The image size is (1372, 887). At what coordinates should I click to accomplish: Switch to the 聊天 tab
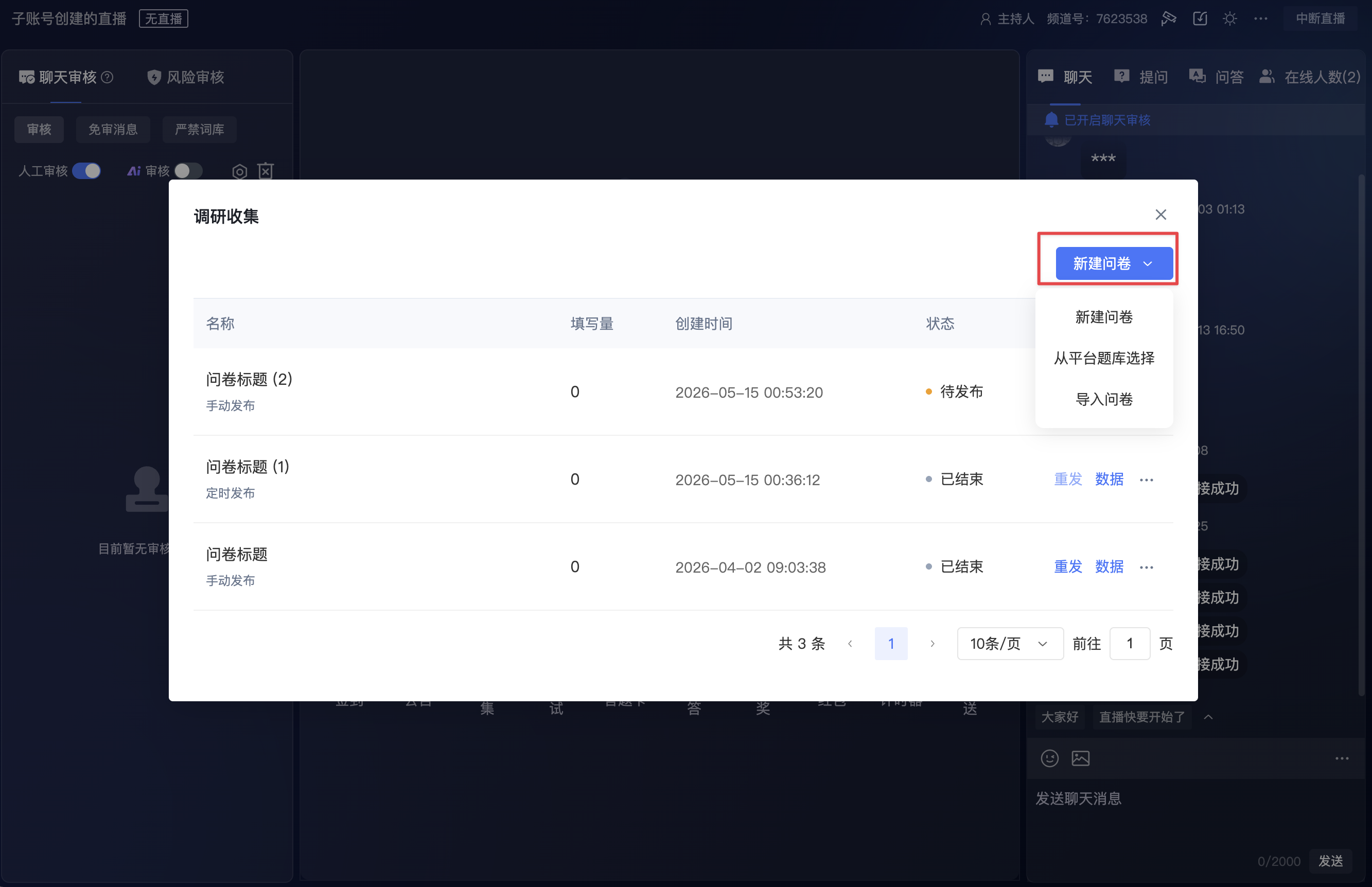pos(1064,77)
